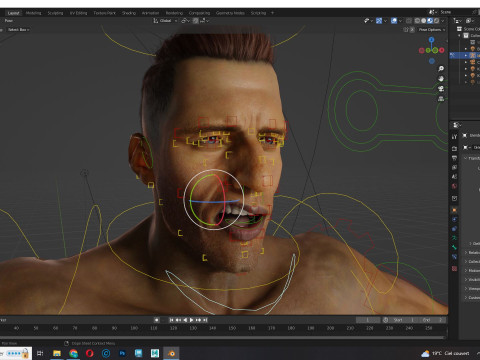Collapse the Collection in the outliner
Image resolution: width=480 pixels, height=360 pixels.
pos(459,35)
